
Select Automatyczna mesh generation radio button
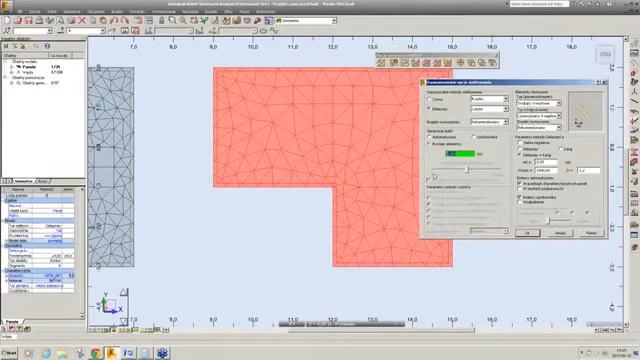(429, 137)
